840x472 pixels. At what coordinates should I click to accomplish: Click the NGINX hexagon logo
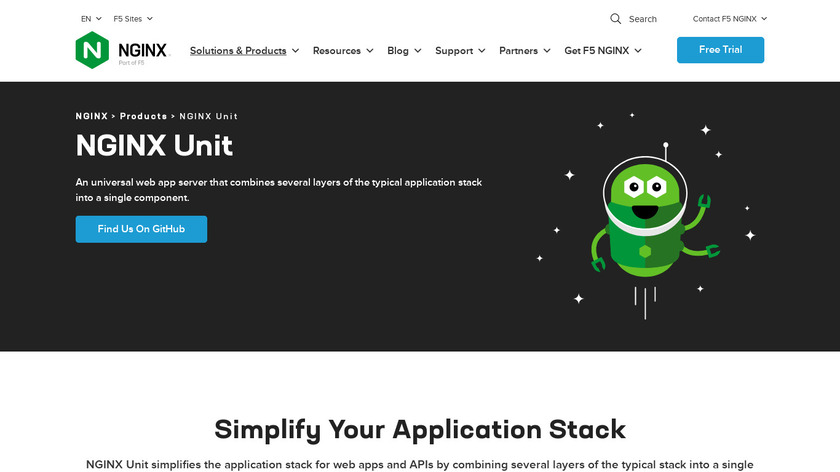coord(92,50)
